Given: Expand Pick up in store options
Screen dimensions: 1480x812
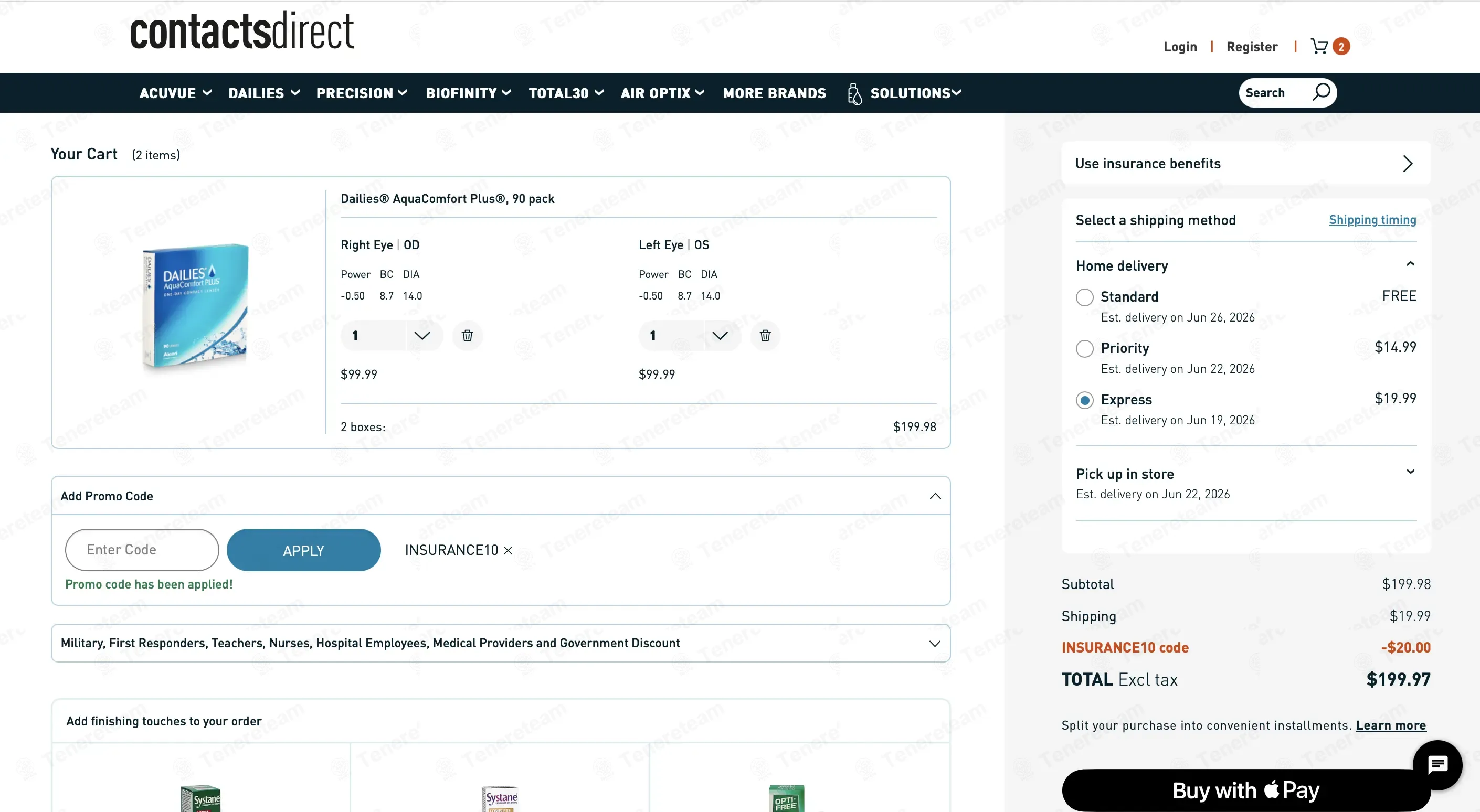Looking at the screenshot, I should (1410, 472).
